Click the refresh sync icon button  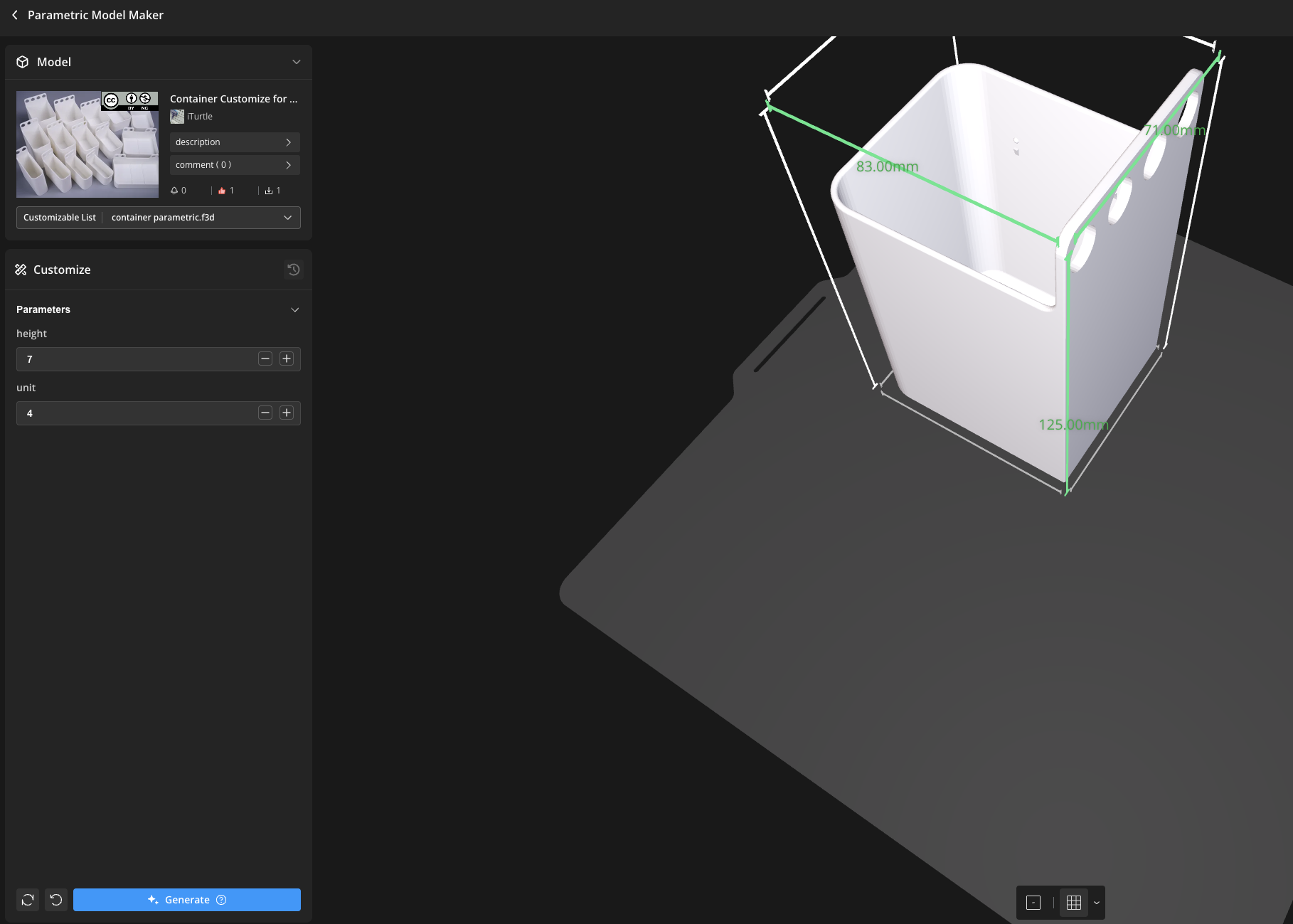point(28,900)
